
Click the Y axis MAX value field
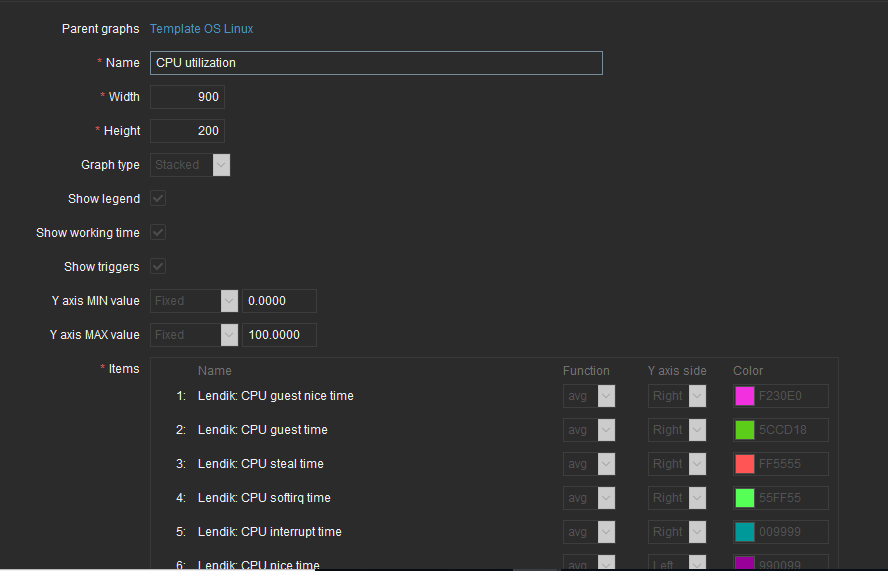click(x=279, y=335)
